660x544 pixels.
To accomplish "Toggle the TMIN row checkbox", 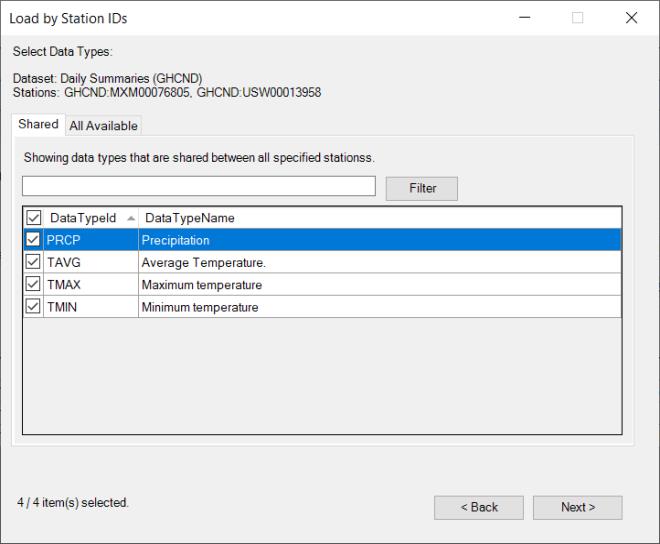I will click(33, 307).
